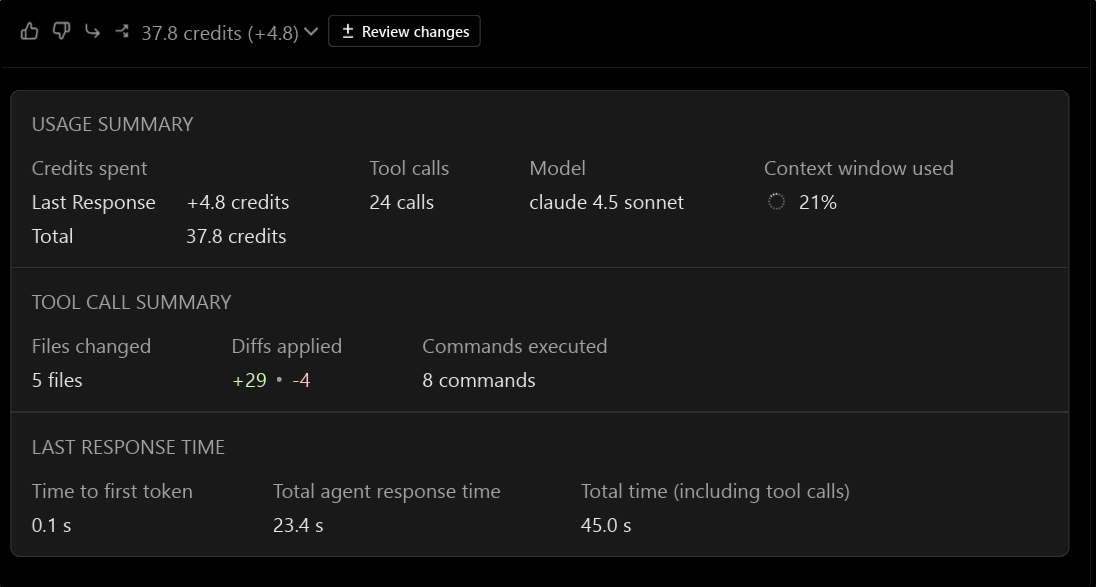This screenshot has width=1096, height=587.
Task: Click the 37.8 credits (+4.8) label
Action: click(x=219, y=32)
